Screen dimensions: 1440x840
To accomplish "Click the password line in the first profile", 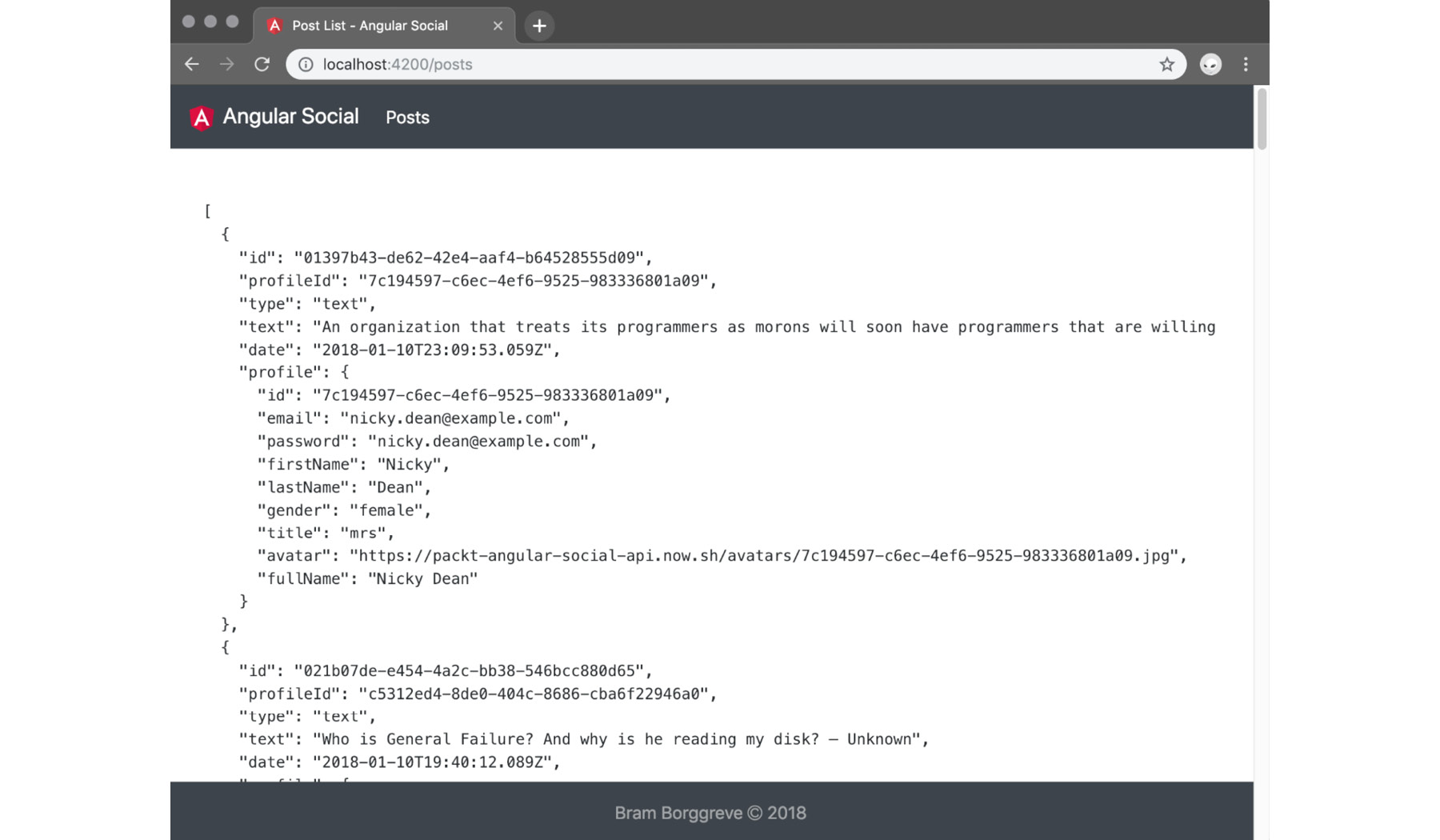I will pyautogui.click(x=426, y=442).
